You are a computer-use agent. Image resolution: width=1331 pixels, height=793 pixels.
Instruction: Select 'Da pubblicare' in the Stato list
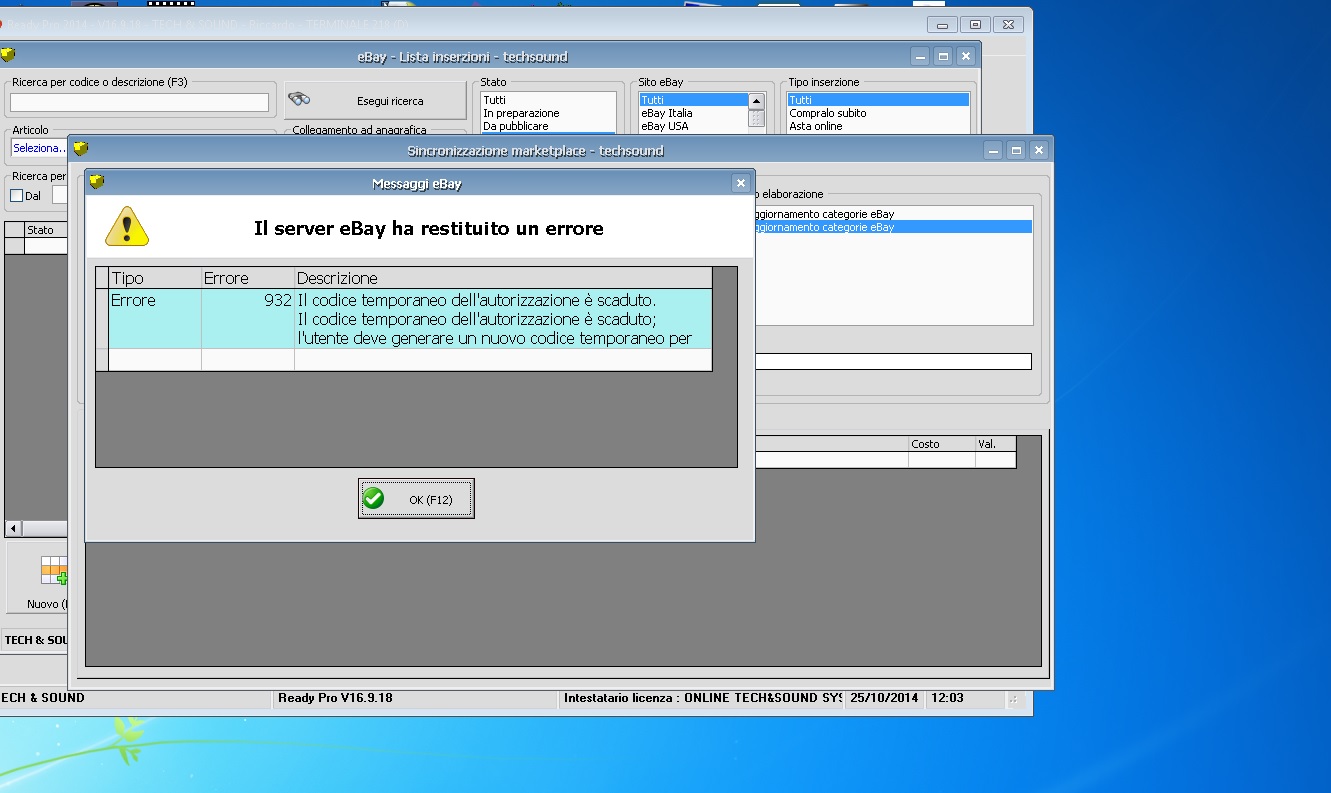[x=548, y=126]
